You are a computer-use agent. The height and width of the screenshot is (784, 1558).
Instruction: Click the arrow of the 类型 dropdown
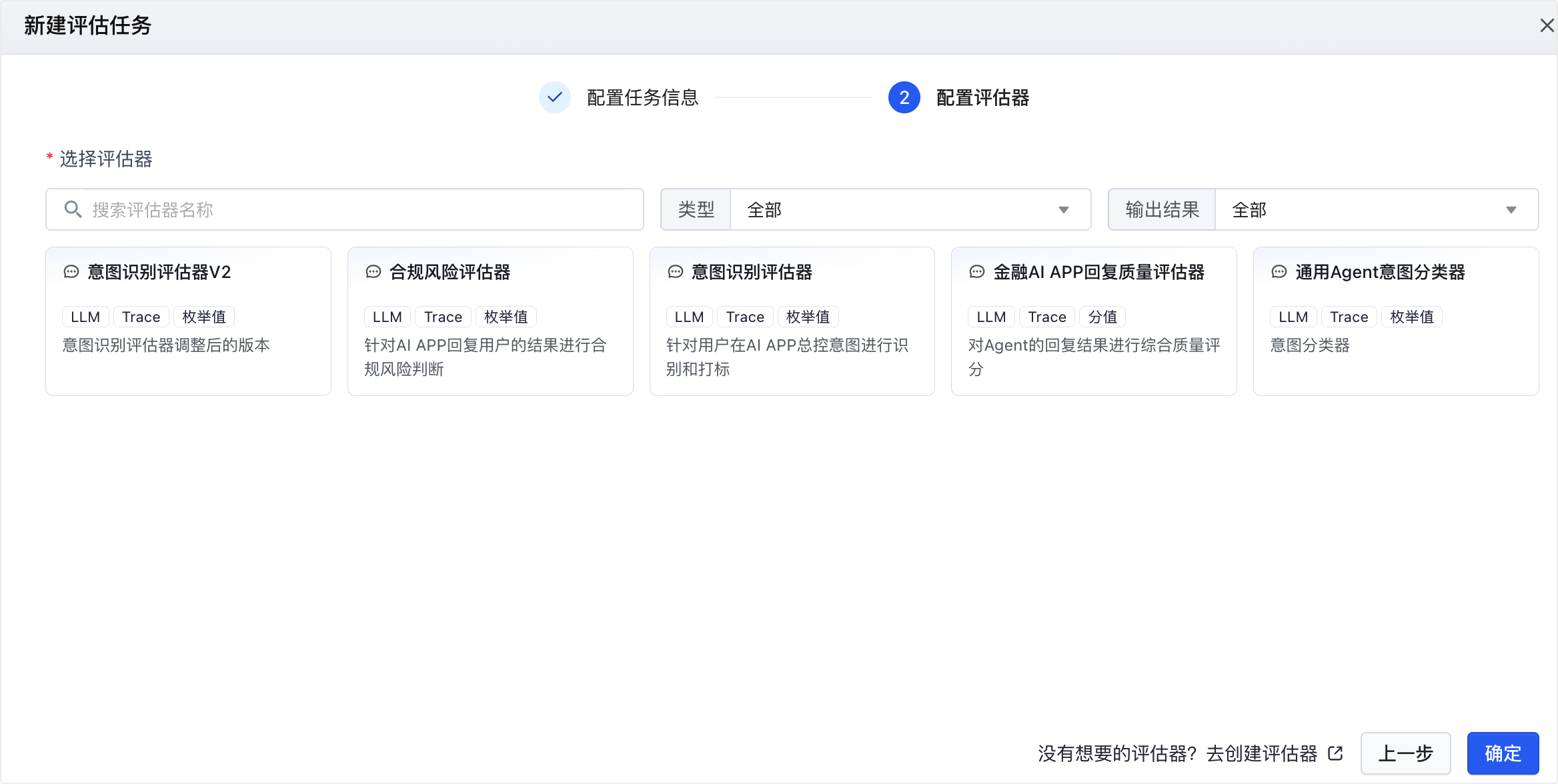1064,210
